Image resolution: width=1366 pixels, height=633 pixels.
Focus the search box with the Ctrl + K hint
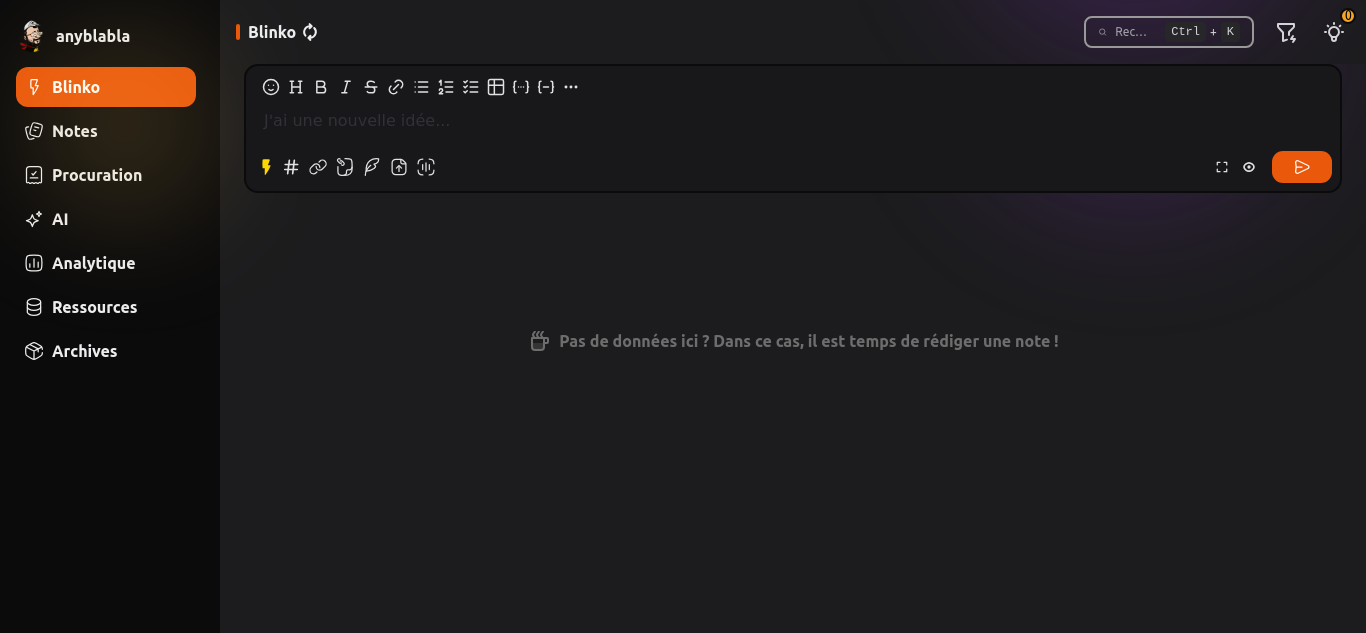(x=1169, y=32)
